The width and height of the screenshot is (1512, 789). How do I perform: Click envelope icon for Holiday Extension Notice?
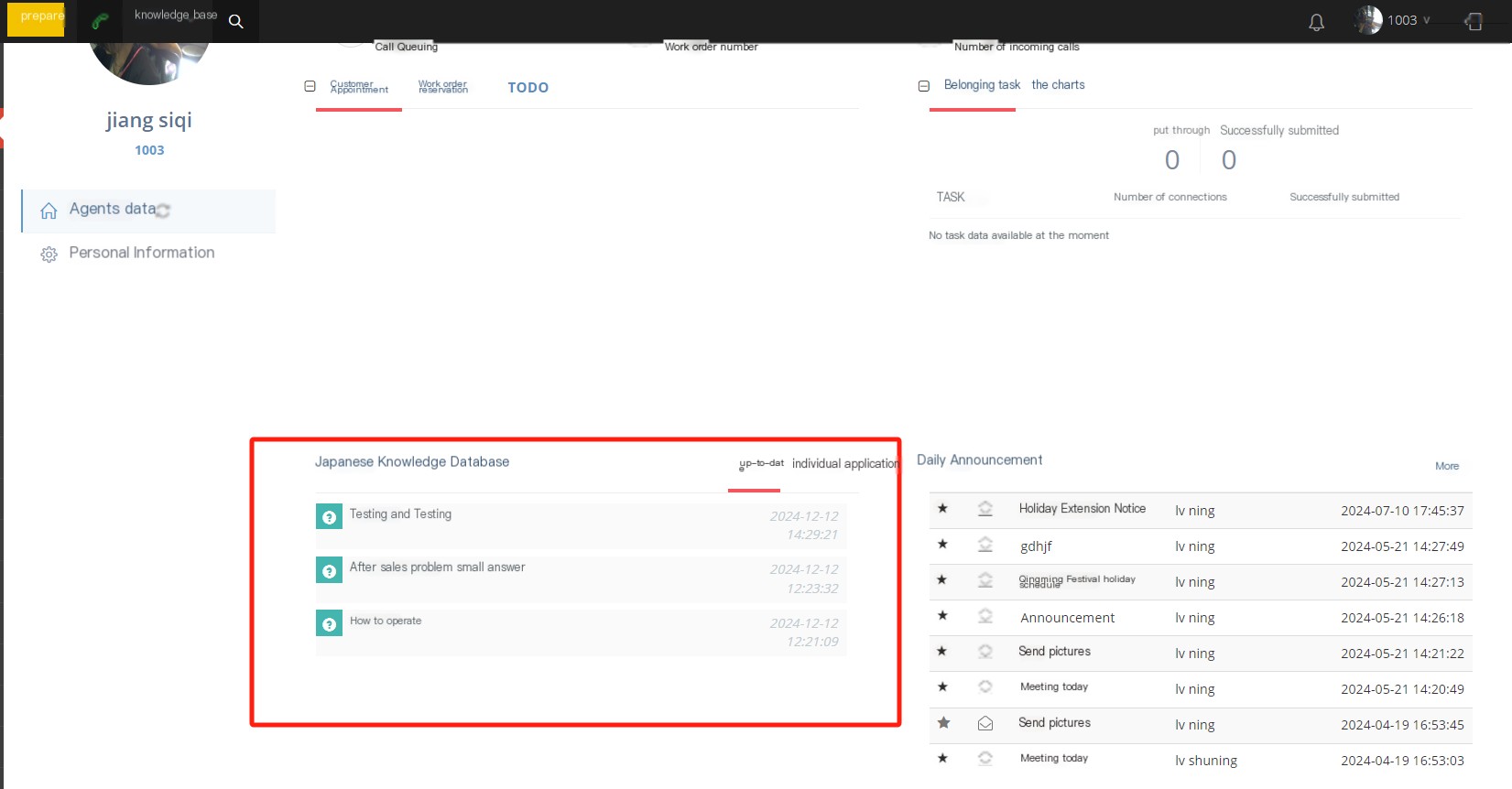coord(985,508)
